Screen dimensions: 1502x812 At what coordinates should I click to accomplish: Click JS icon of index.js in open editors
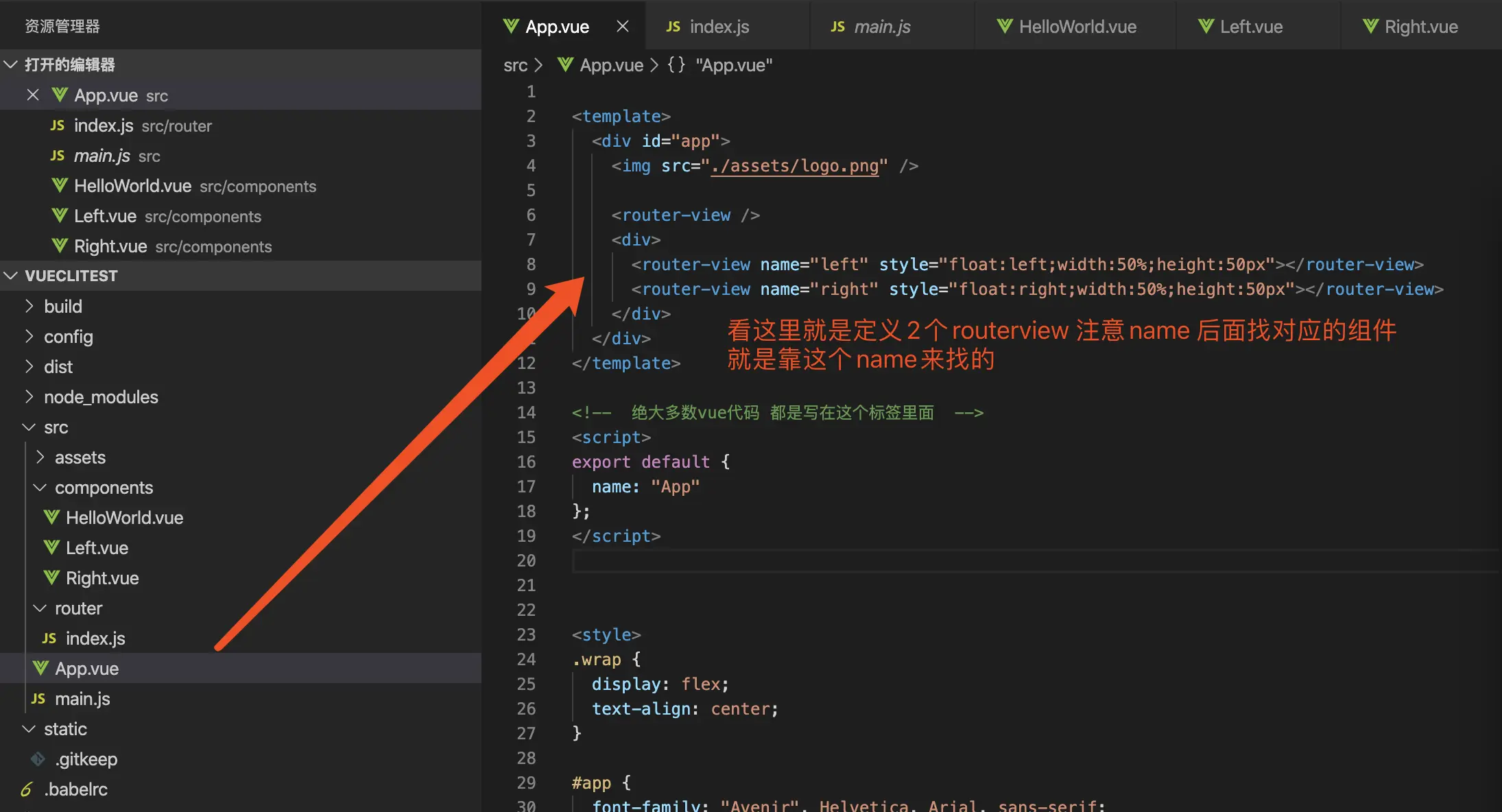[x=58, y=126]
